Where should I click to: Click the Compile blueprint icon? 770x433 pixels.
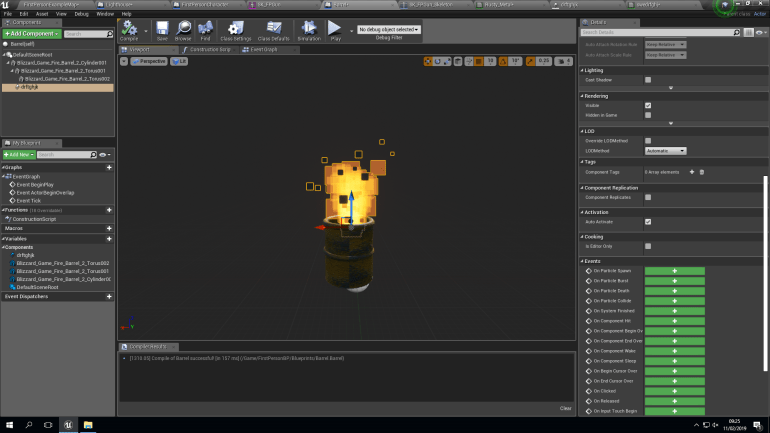point(129,30)
